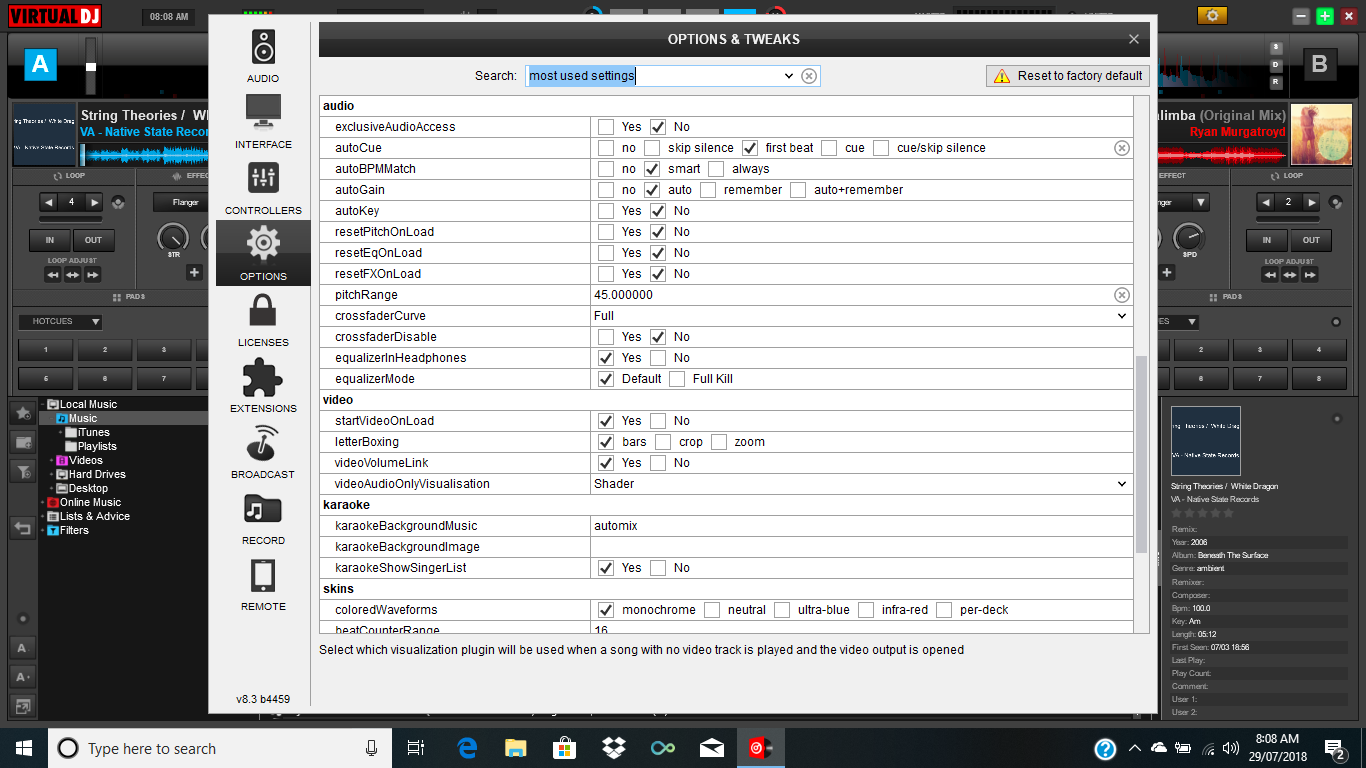Click the loop OUT button on deck A
Viewport: 1366px width, 768px height.
pyautogui.click(x=93, y=240)
